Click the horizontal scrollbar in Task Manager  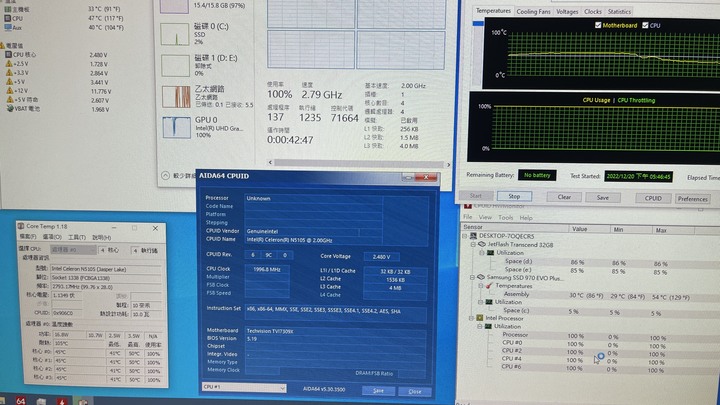(359, 163)
